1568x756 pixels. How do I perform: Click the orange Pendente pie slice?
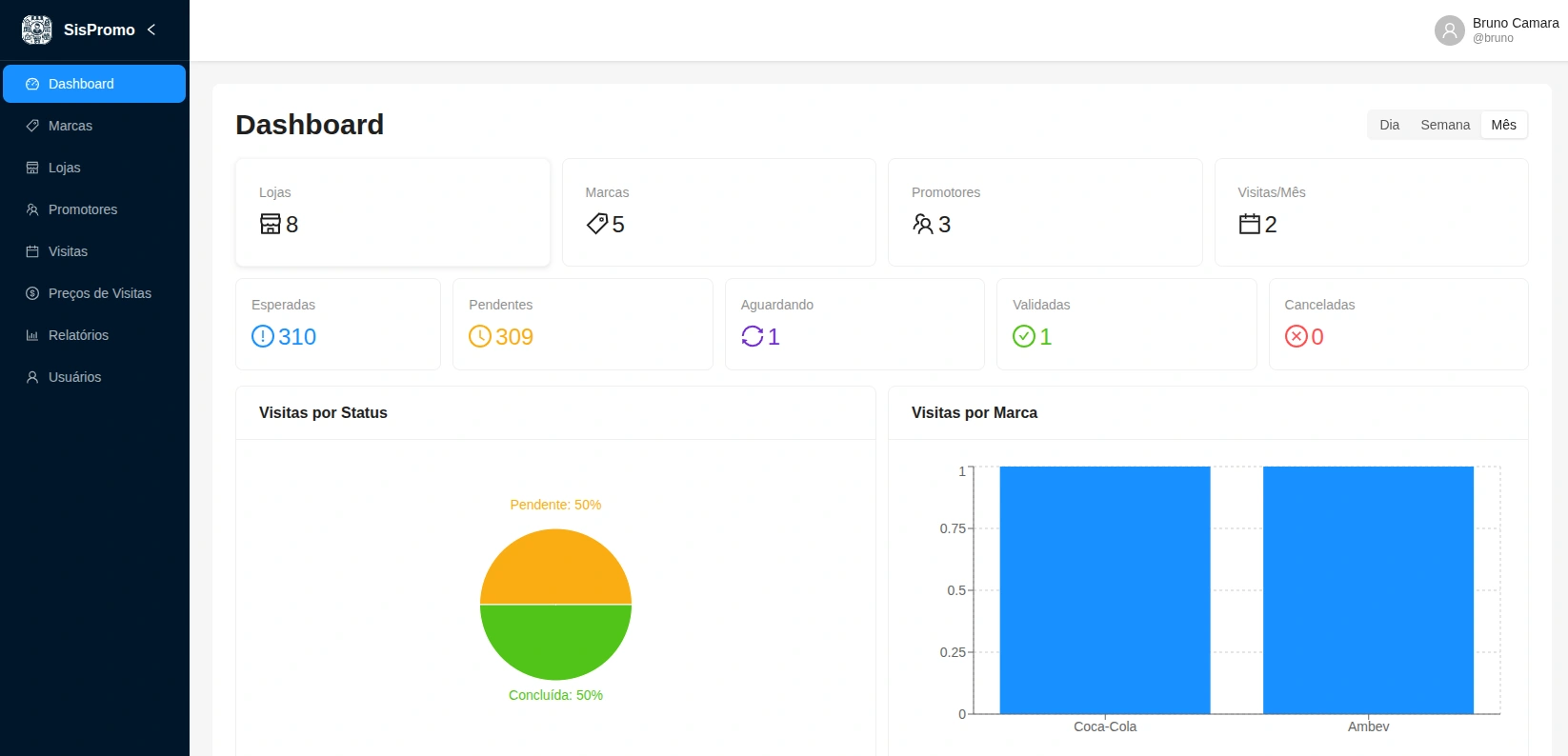click(x=555, y=567)
